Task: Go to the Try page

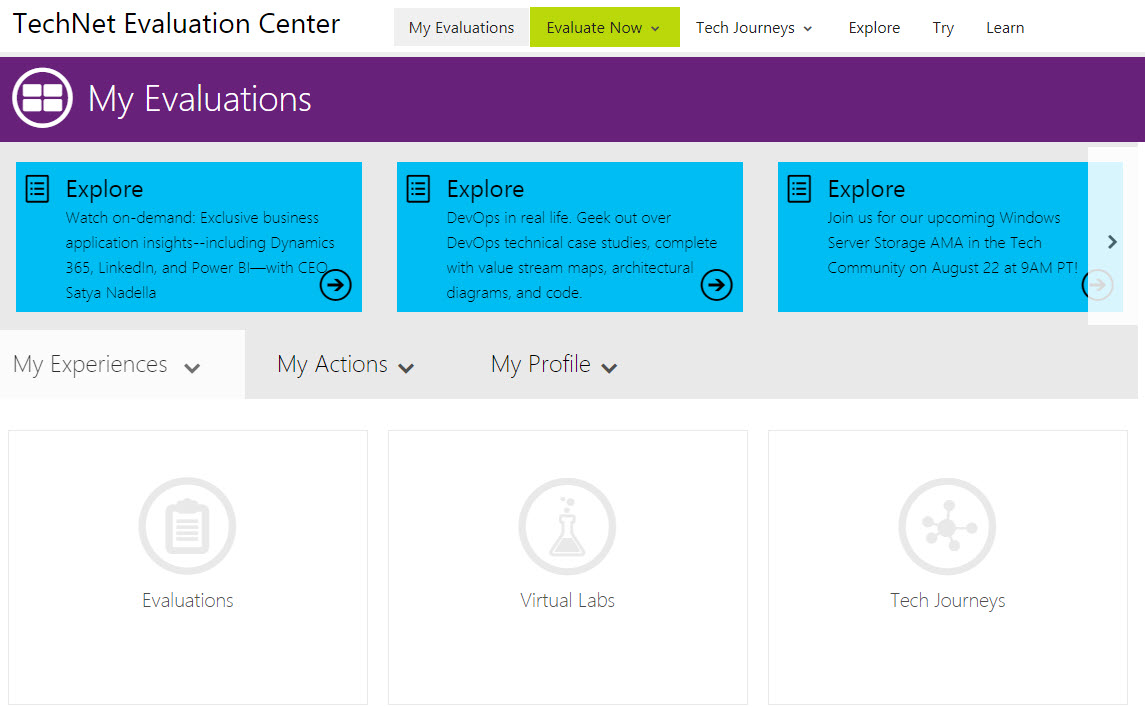Action: 943,28
